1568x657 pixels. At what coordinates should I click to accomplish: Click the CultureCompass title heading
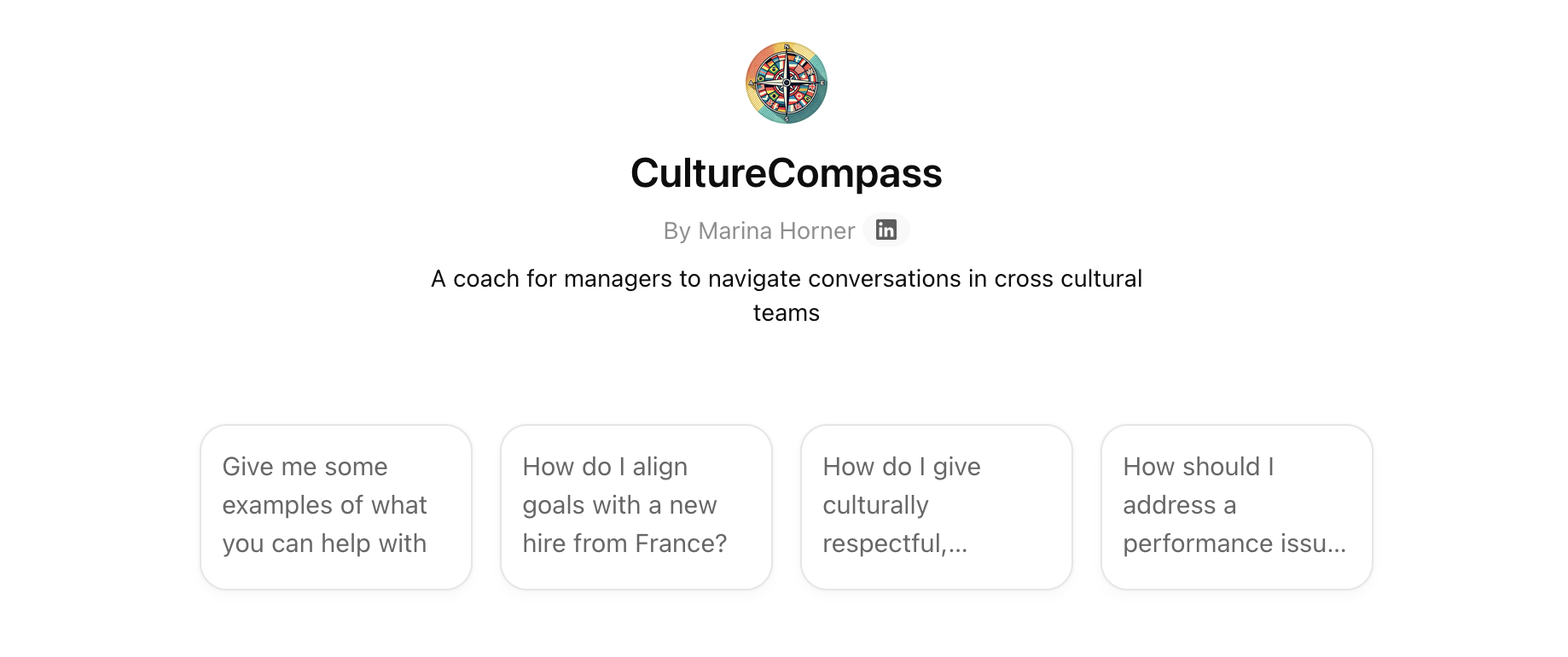[786, 173]
